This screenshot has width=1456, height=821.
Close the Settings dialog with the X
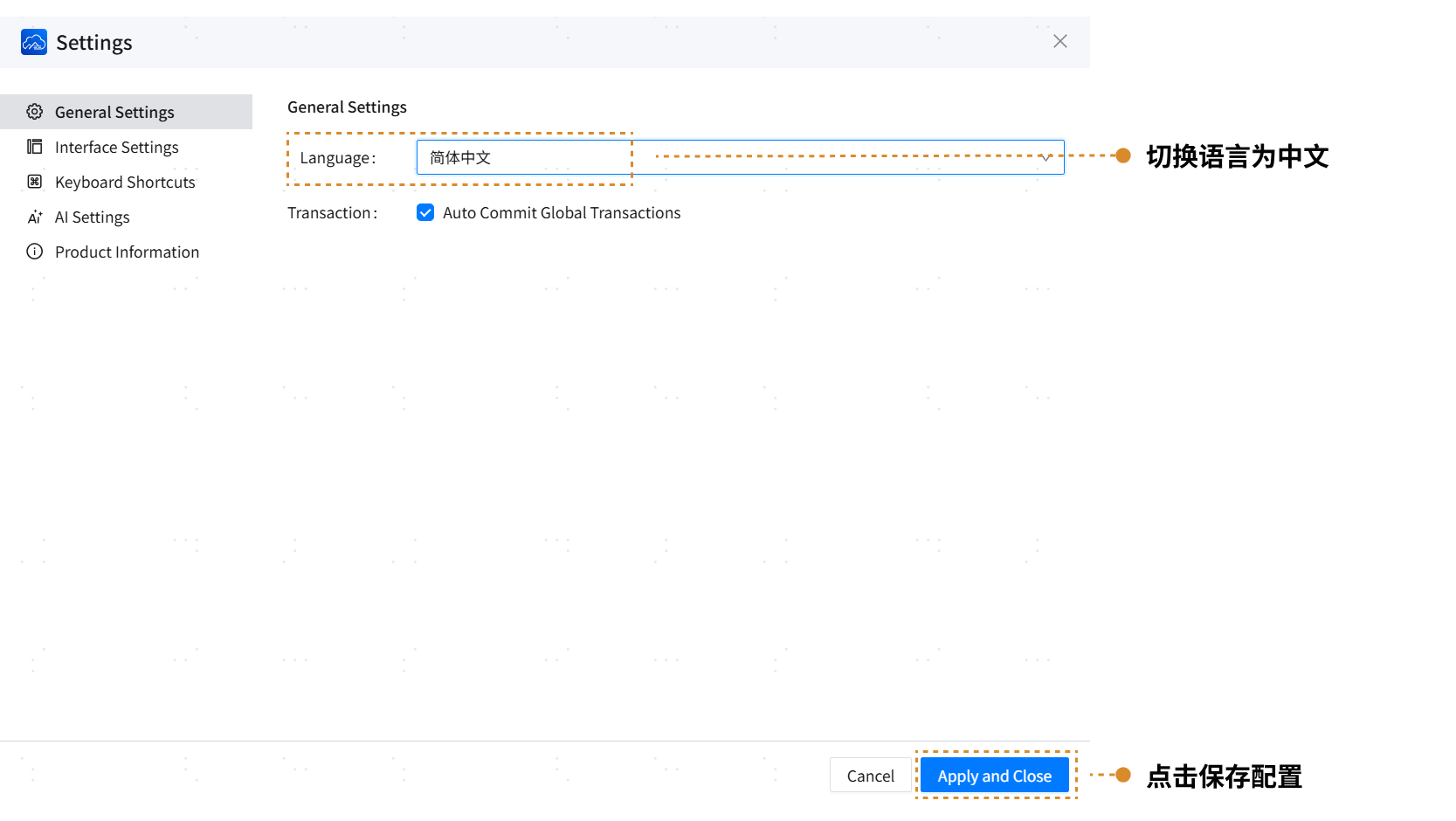[x=1059, y=41]
